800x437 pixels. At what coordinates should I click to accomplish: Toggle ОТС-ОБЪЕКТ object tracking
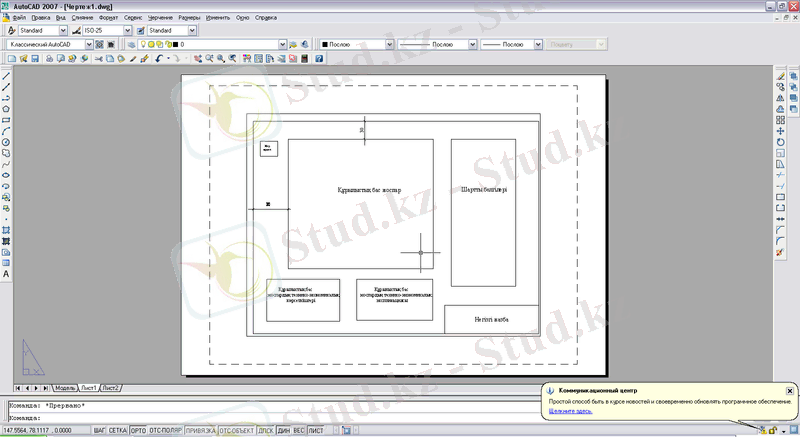coord(237,431)
